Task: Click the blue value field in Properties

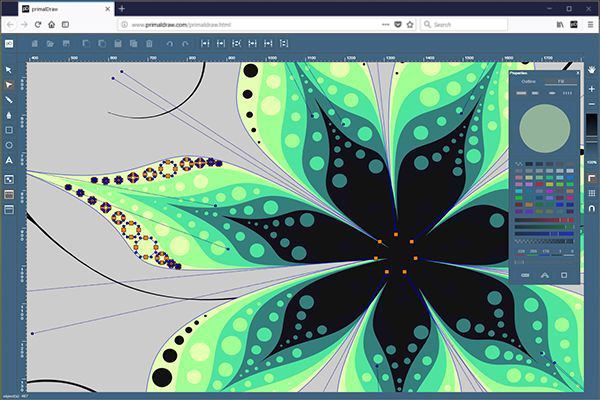Action: [546, 251]
